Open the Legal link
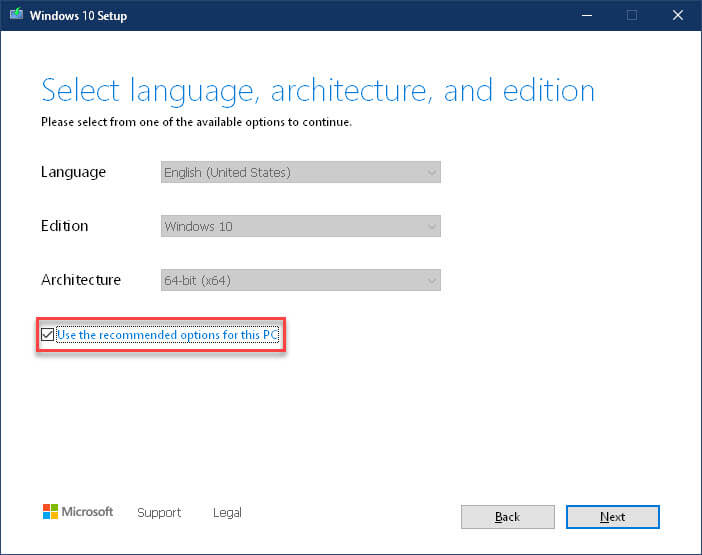The image size is (702, 555). [x=227, y=513]
